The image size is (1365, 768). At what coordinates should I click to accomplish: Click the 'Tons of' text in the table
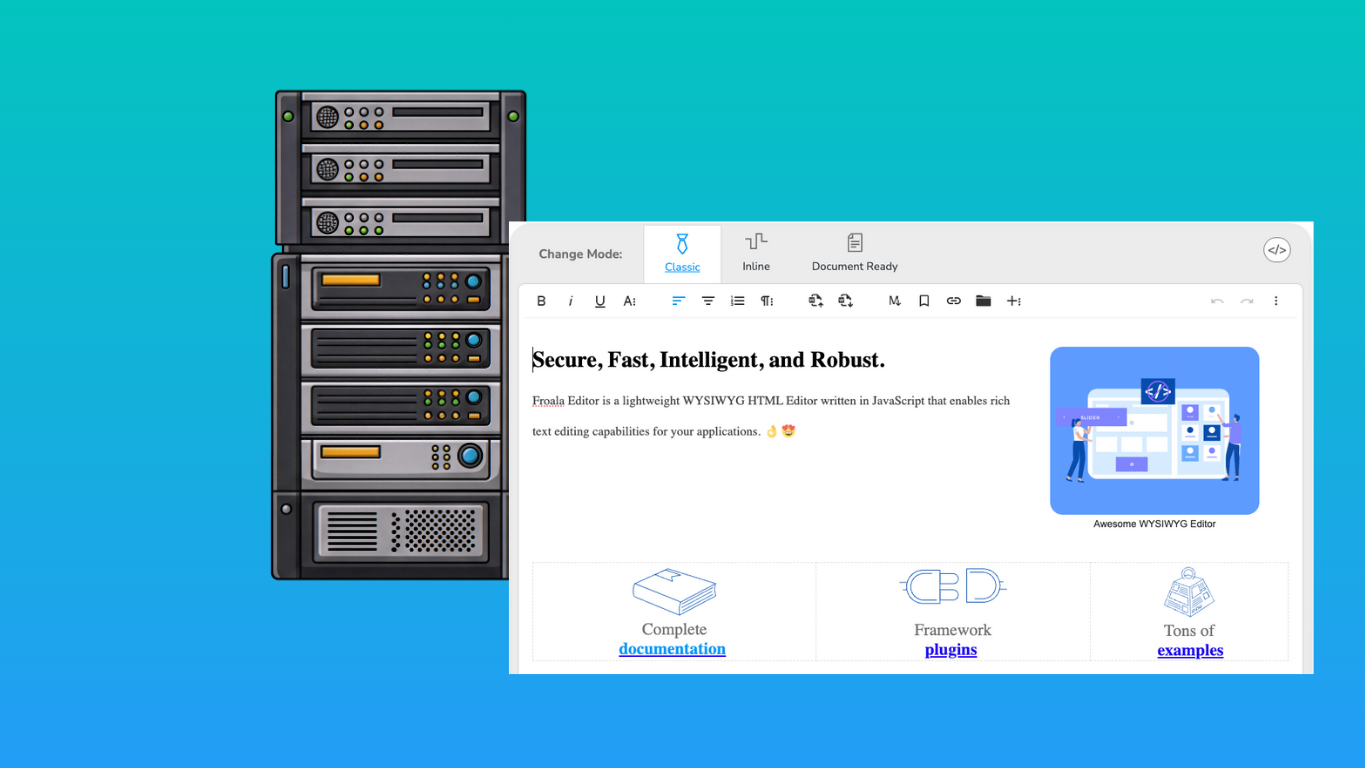coord(1189,631)
